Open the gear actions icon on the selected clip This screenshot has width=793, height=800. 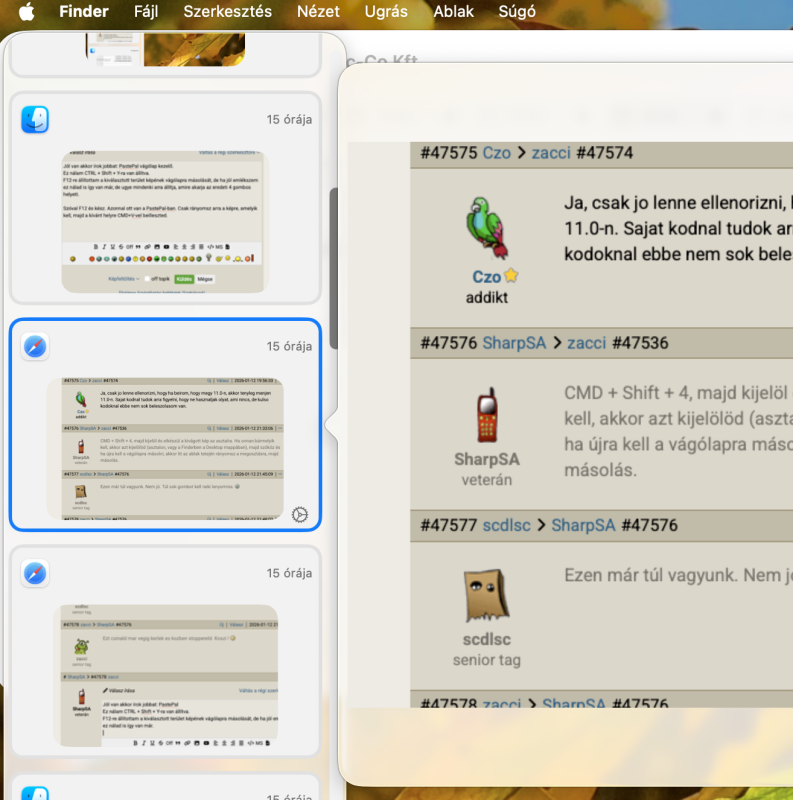(x=300, y=514)
